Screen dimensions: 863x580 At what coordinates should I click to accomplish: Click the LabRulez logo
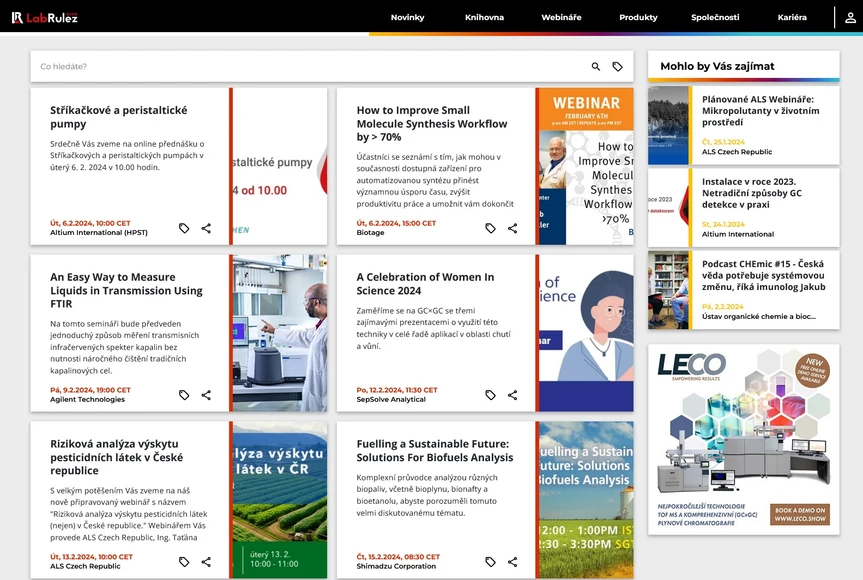point(44,16)
